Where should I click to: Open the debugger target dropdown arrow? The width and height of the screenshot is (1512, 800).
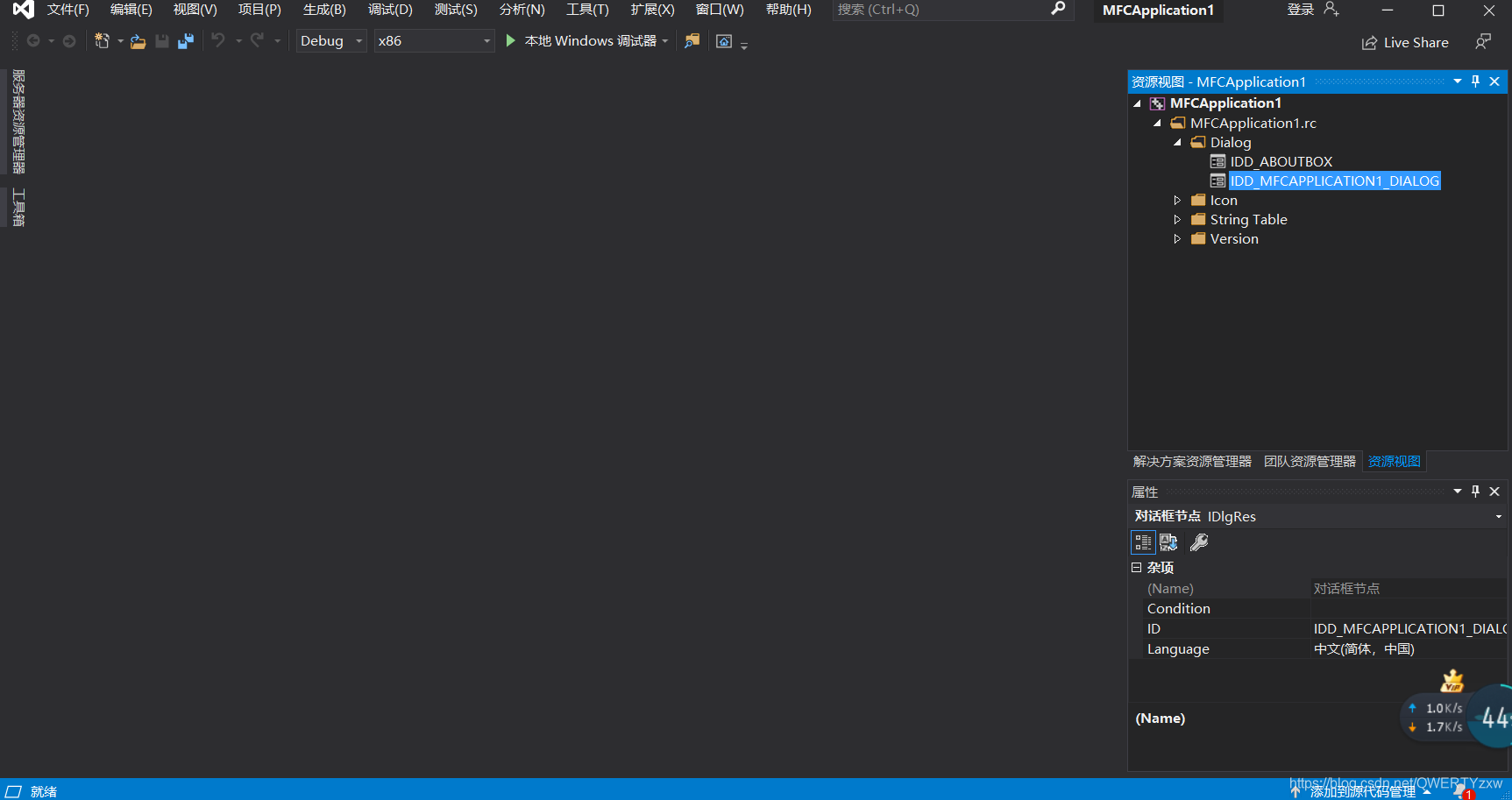[665, 41]
